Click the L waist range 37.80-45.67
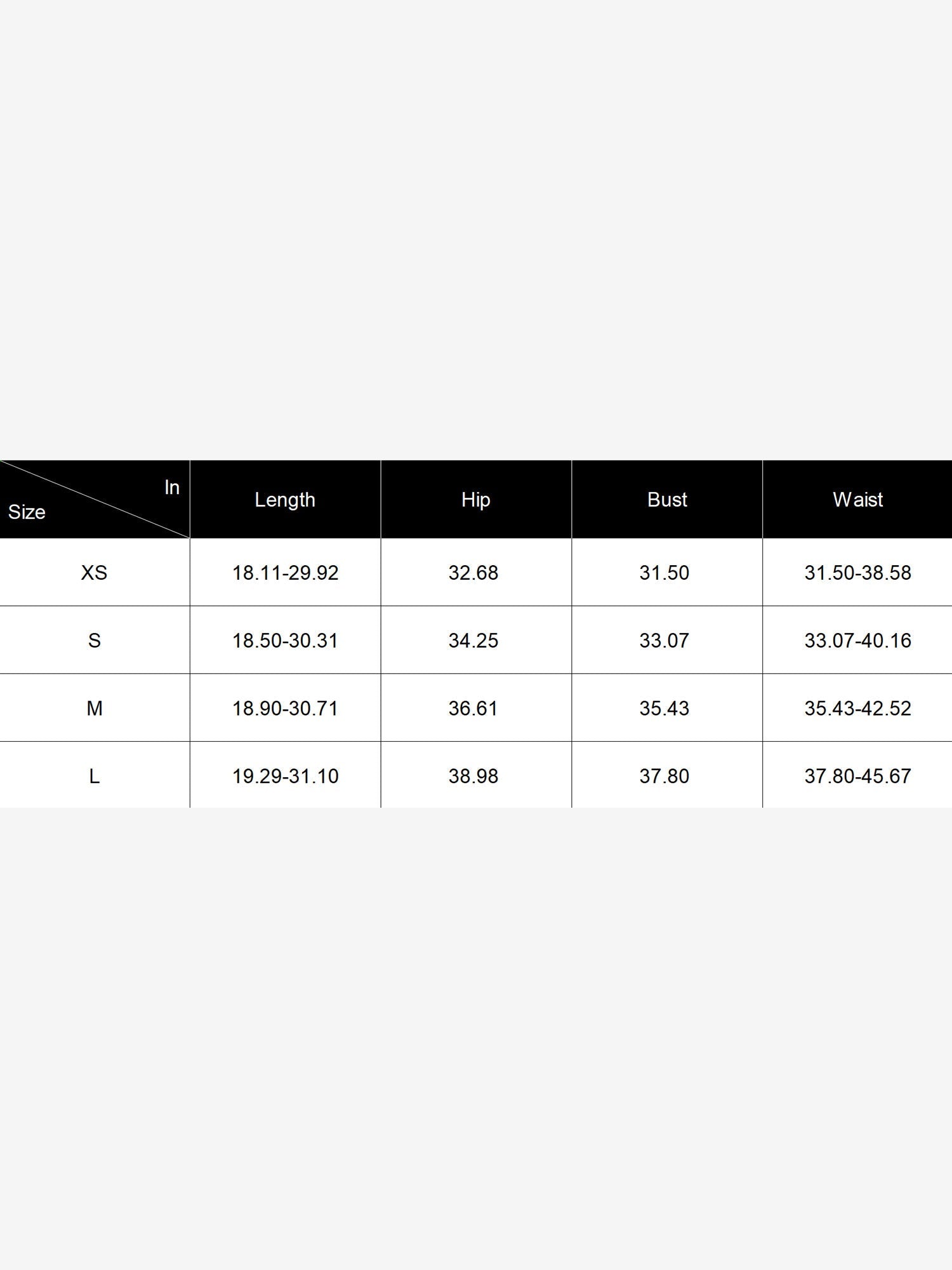The width and height of the screenshot is (952, 1270). 857,776
